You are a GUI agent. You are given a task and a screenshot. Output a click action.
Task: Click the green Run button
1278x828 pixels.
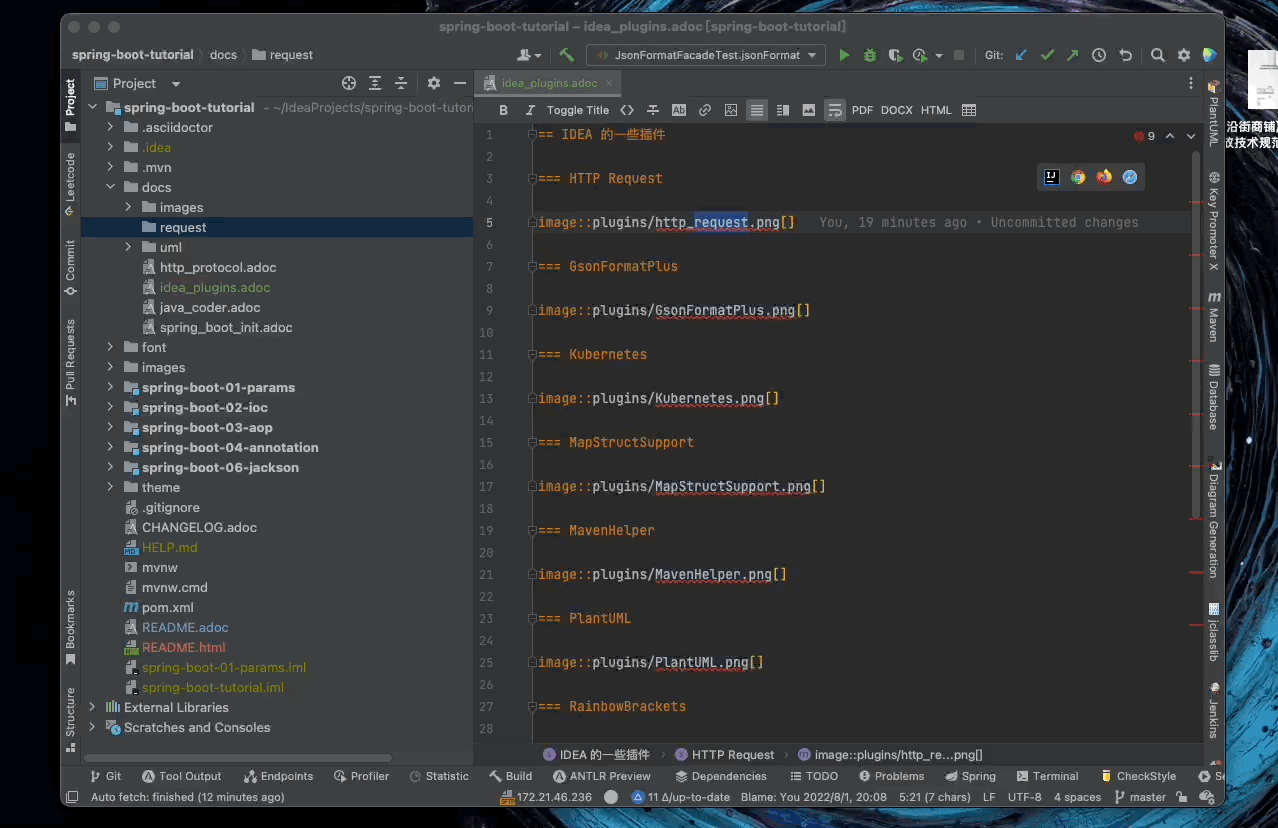coord(844,56)
